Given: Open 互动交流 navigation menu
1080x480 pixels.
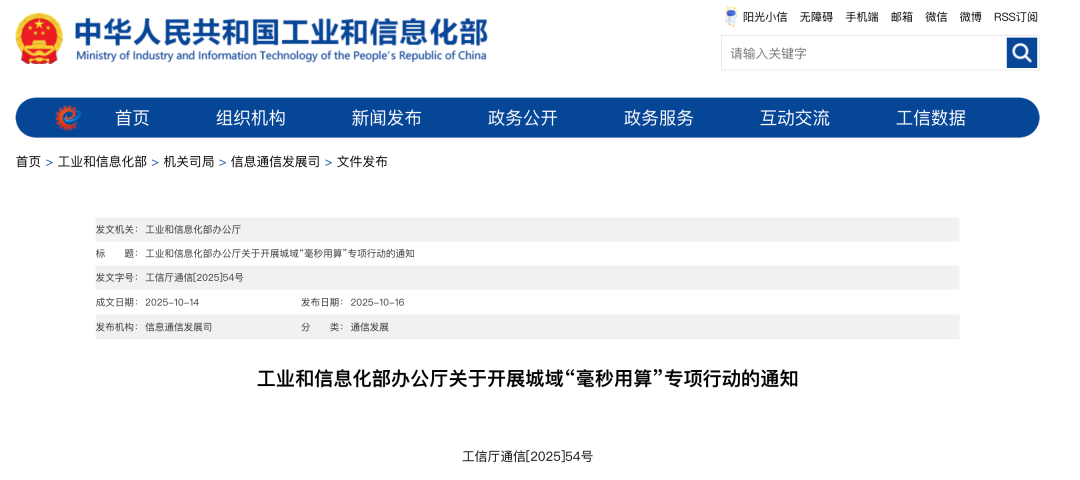Looking at the screenshot, I should click(x=795, y=118).
